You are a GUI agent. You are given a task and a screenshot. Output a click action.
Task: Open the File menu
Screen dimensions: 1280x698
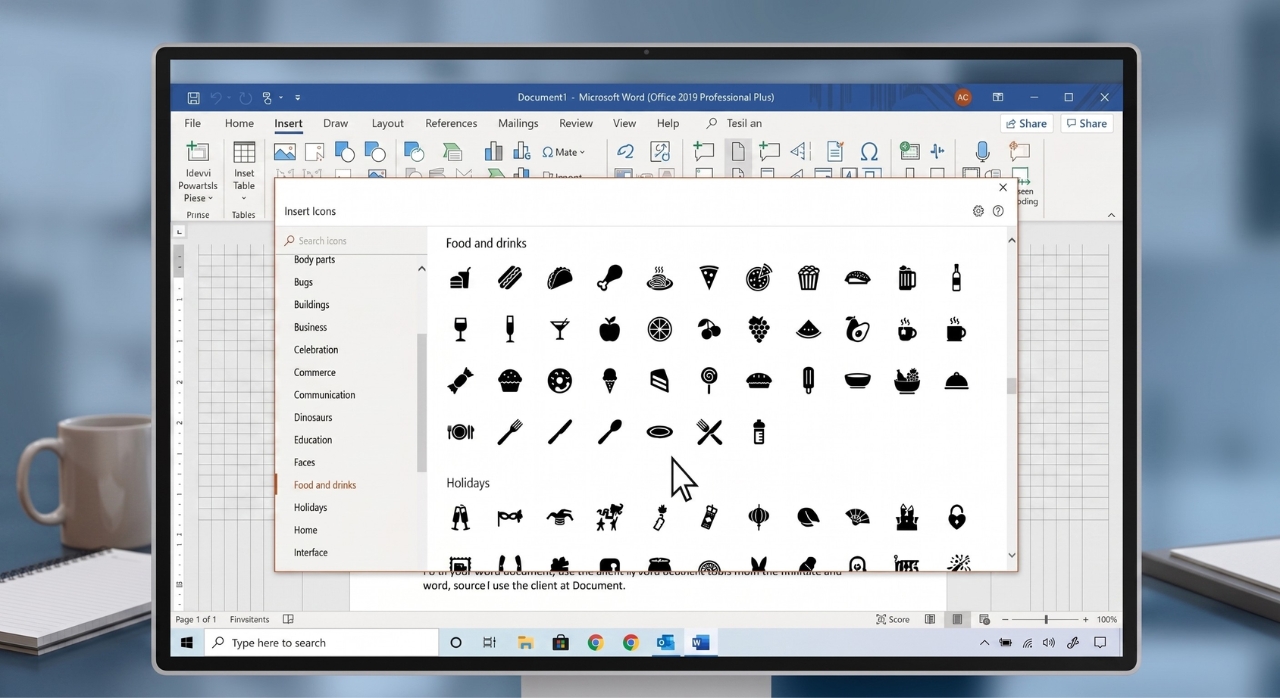click(193, 123)
